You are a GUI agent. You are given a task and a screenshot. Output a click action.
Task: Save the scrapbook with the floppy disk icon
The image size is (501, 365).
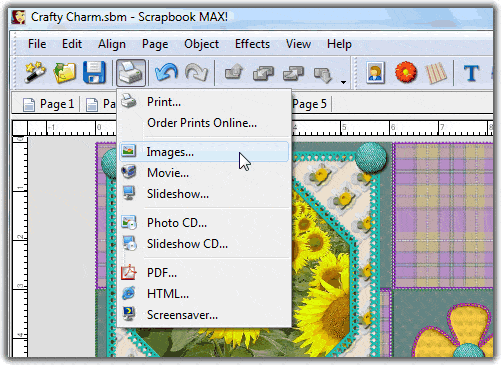(94, 72)
